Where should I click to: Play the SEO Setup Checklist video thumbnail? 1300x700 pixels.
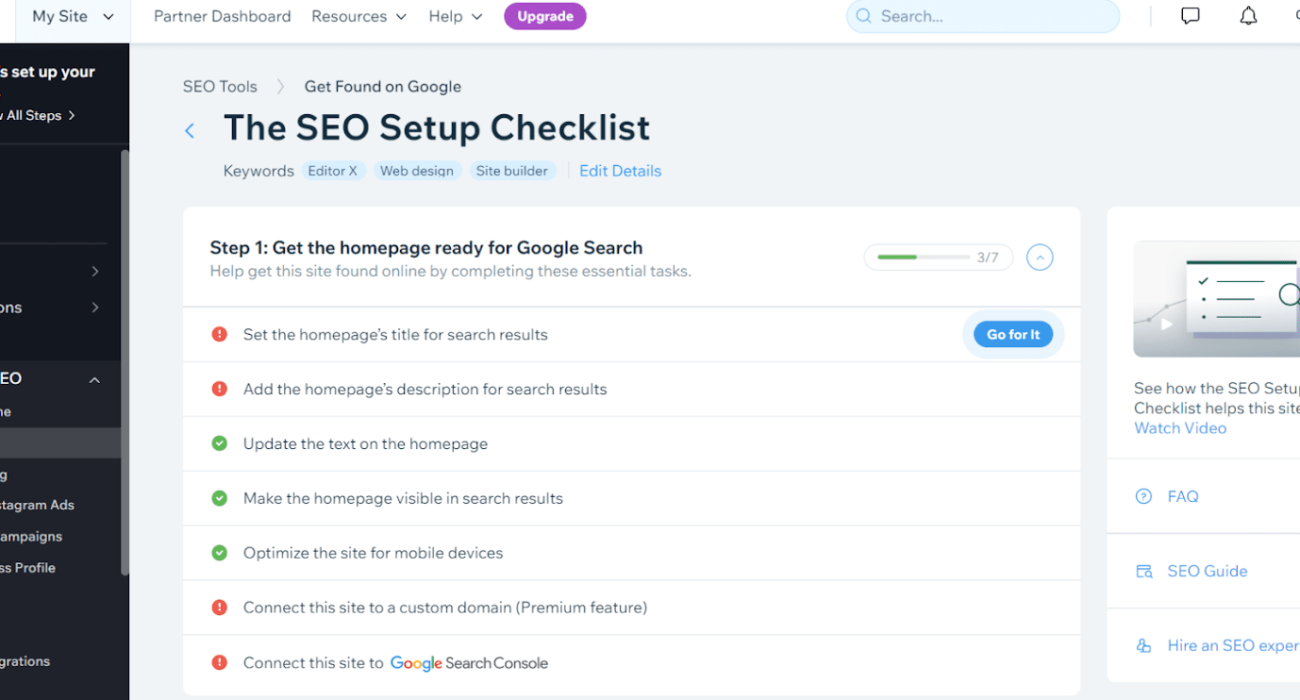click(x=1216, y=299)
